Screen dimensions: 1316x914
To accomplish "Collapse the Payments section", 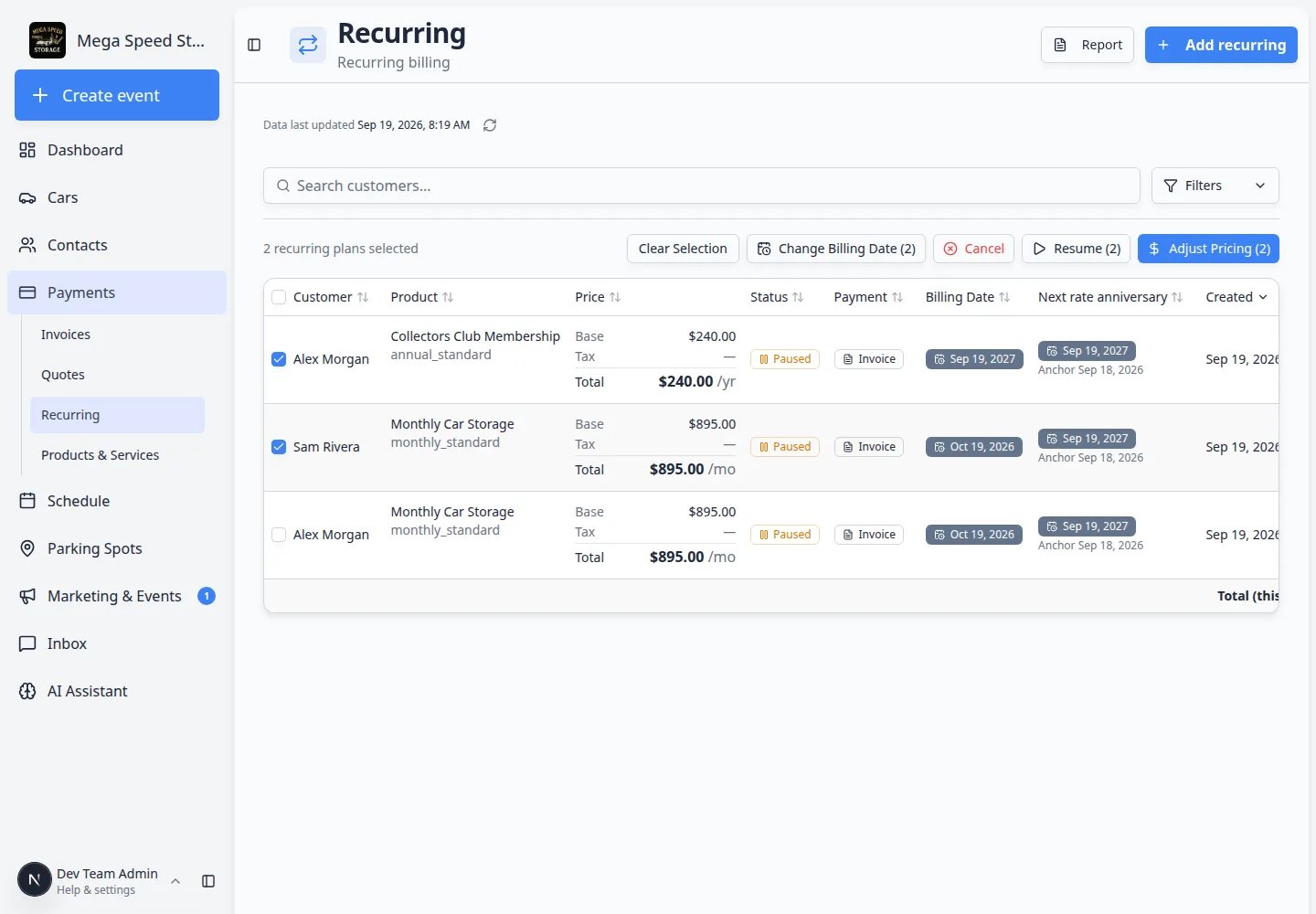I will (117, 292).
